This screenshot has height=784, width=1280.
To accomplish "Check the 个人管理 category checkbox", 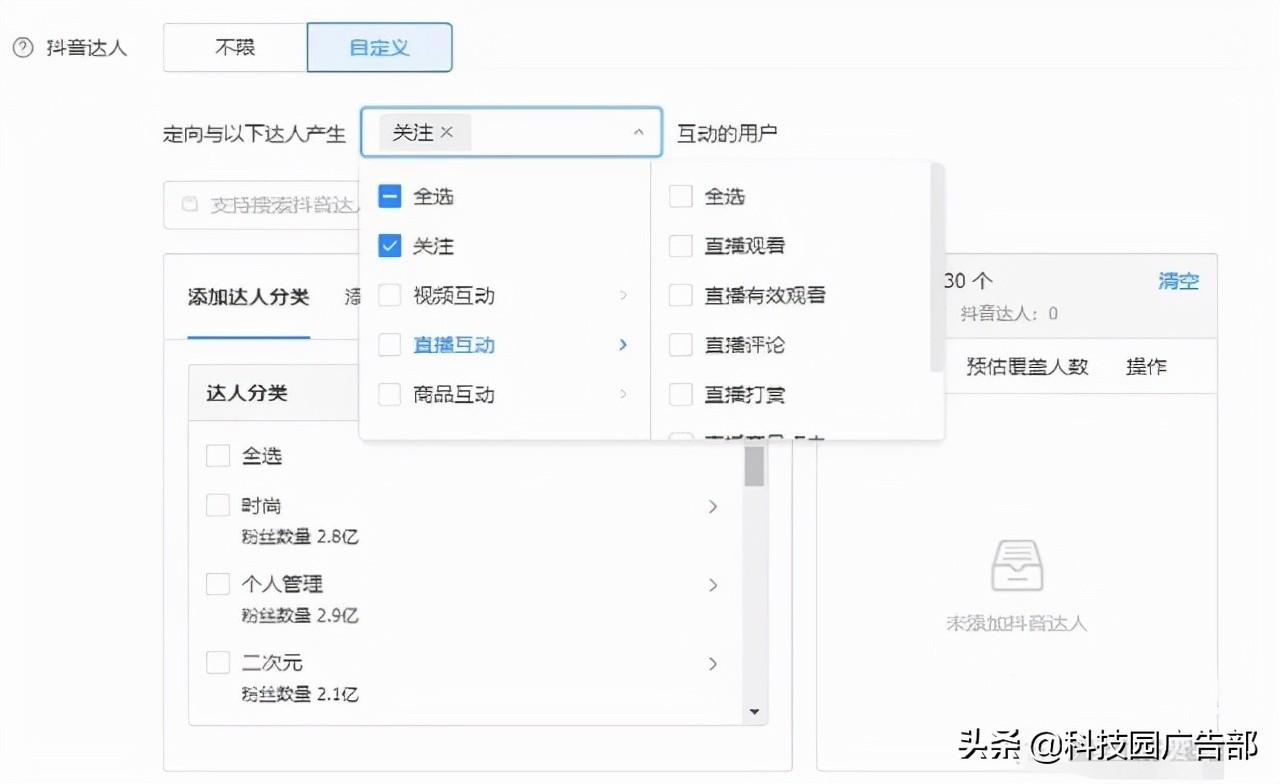I will point(218,584).
